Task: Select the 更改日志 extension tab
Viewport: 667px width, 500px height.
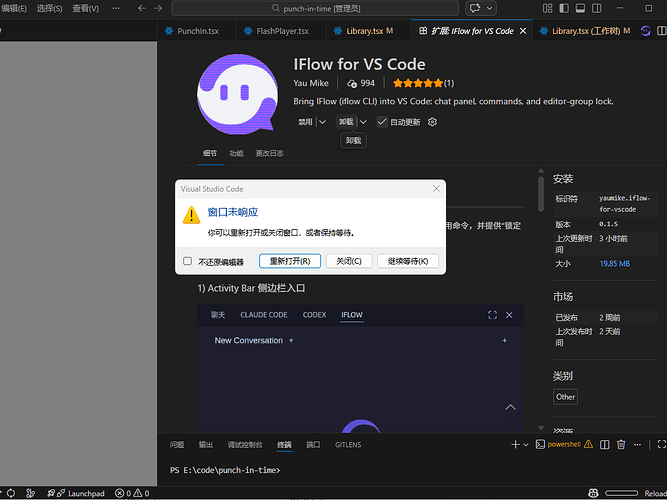Action: point(269,153)
